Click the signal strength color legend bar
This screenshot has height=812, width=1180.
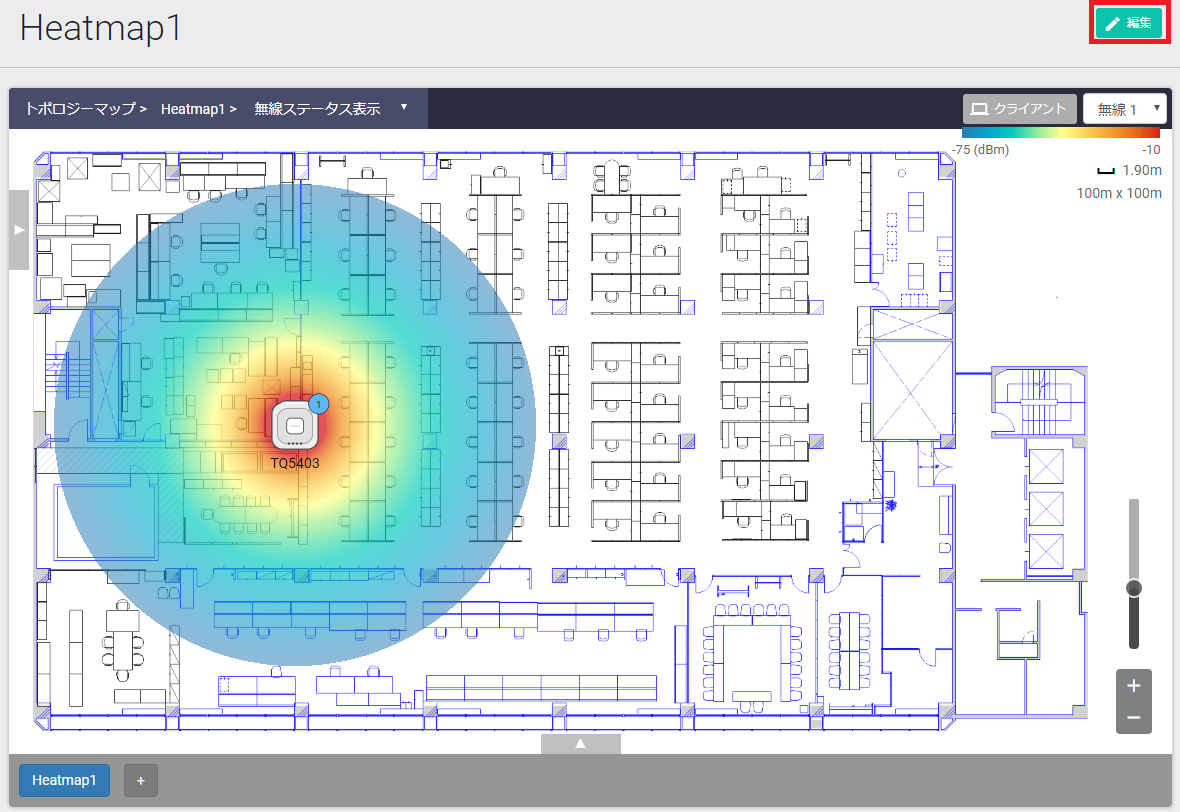coord(1060,132)
